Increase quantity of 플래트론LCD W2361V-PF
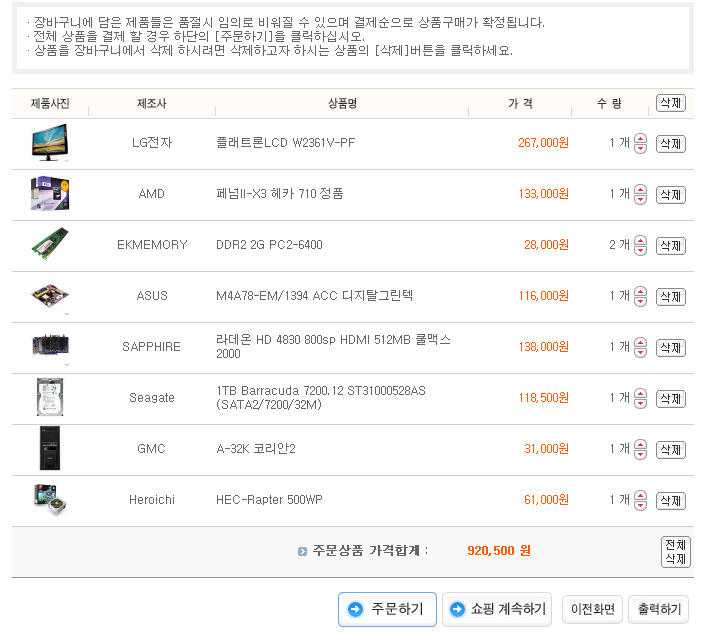Image resolution: width=714 pixels, height=637 pixels. pyautogui.click(x=640, y=139)
